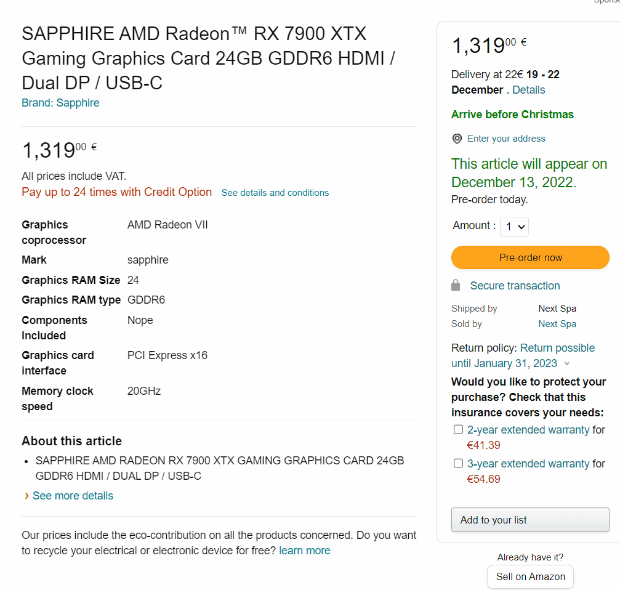Image resolution: width=620 pixels, height=590 pixels.
Task: Click the Pre-order now button
Action: tap(530, 257)
